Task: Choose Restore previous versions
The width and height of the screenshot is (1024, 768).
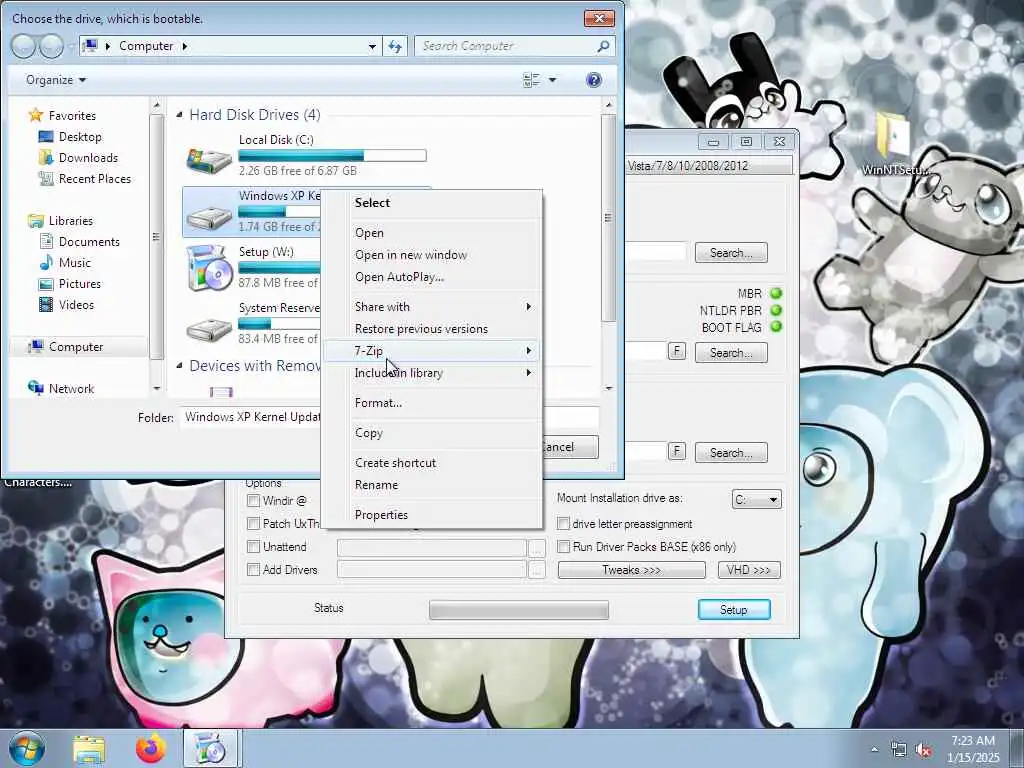Action: point(431,329)
